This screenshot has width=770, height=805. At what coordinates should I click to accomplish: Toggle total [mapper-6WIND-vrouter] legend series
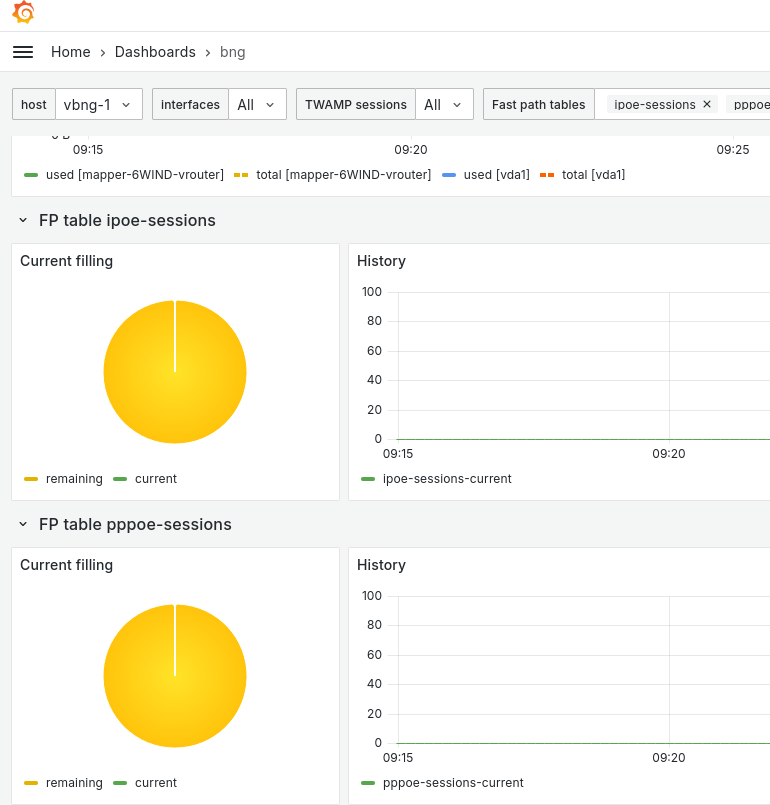pyautogui.click(x=343, y=175)
